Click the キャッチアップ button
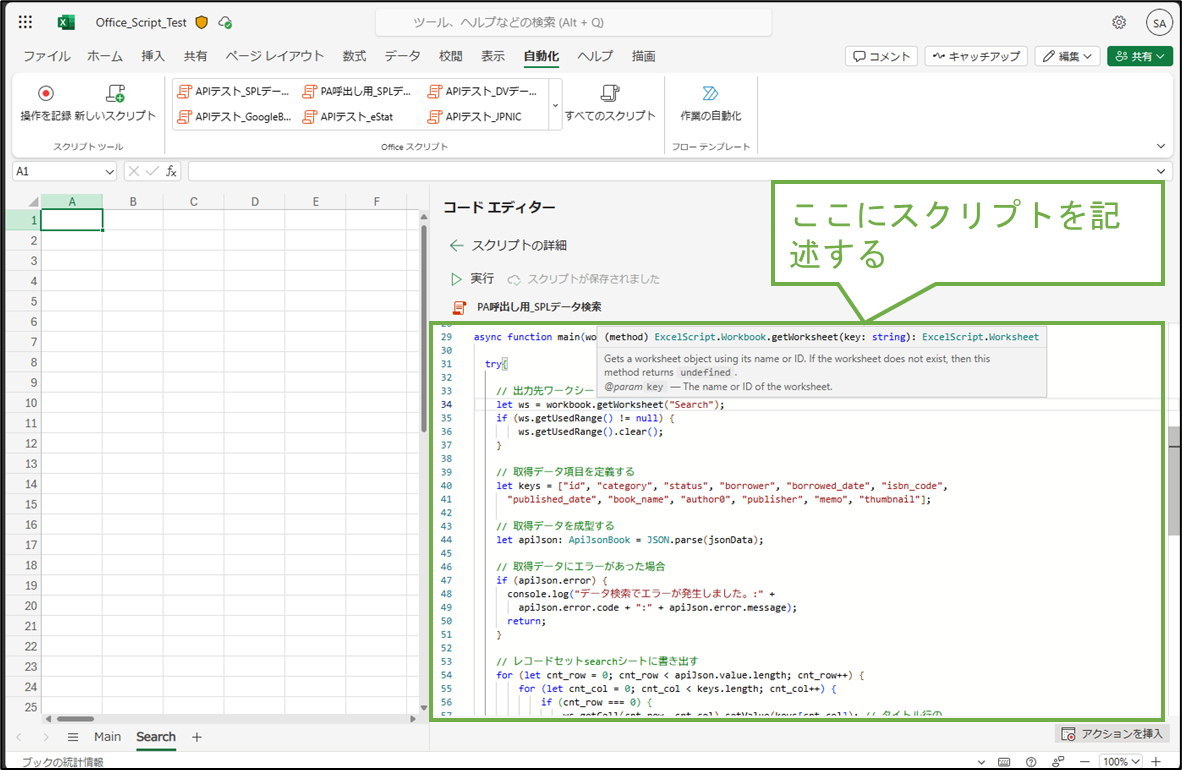 [976, 57]
